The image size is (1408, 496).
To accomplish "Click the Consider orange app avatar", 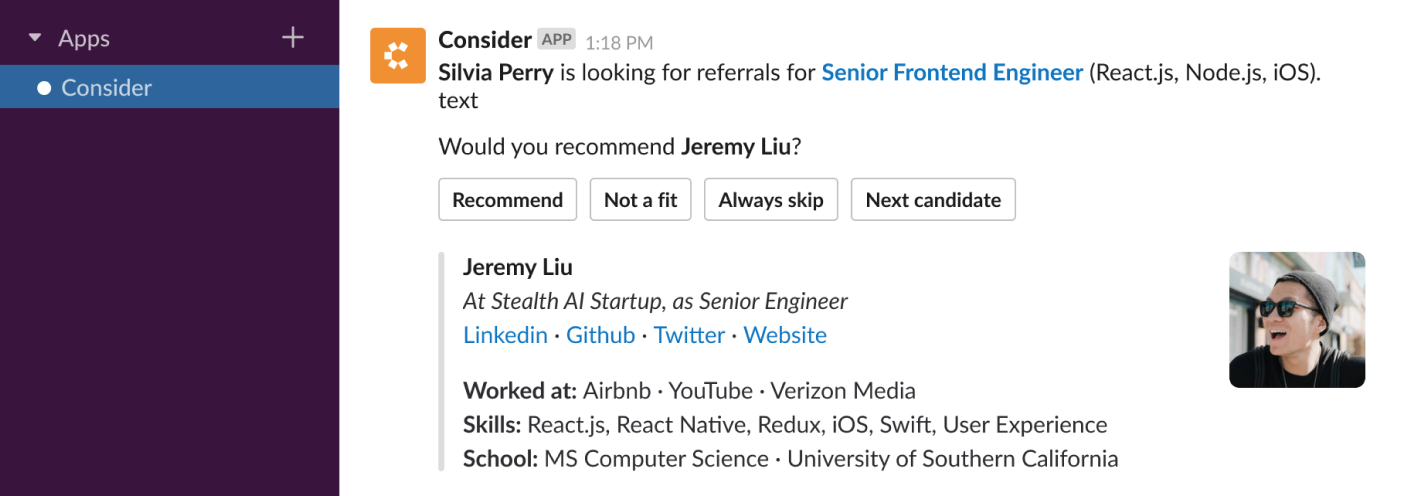I will tap(397, 55).
